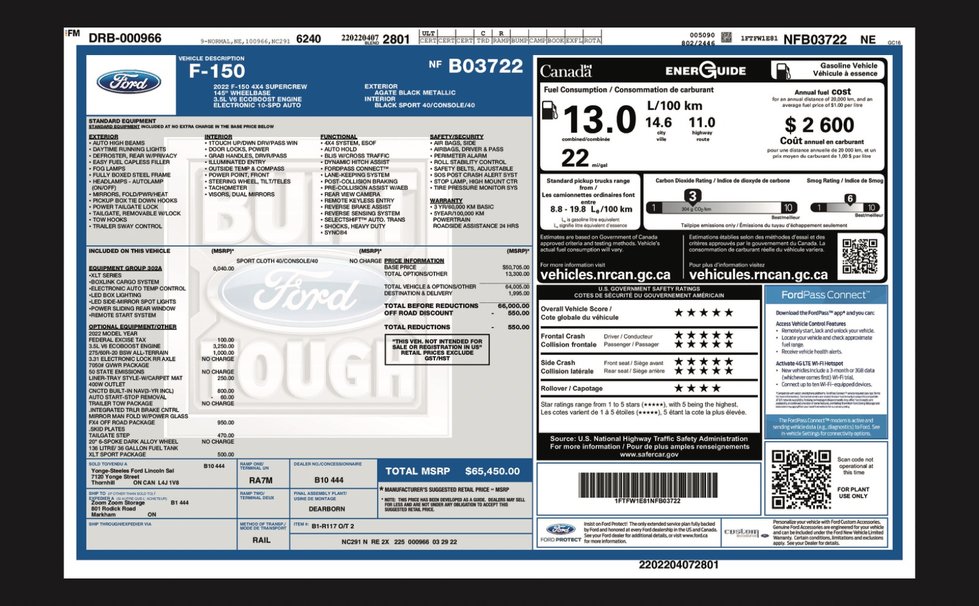Click the Total Reductions line
The image size is (979, 606).
click(456, 327)
